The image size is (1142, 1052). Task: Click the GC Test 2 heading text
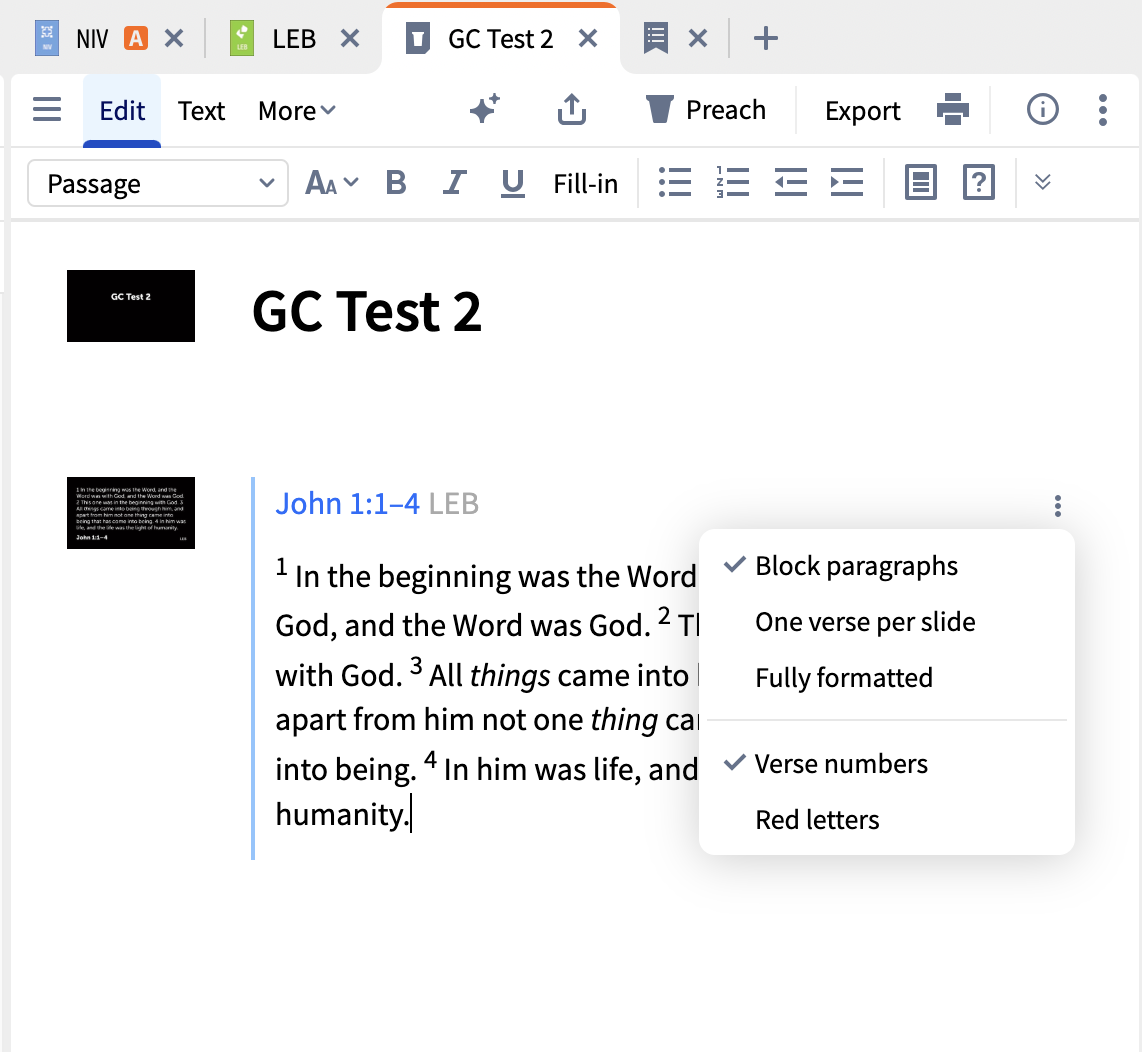coord(366,312)
